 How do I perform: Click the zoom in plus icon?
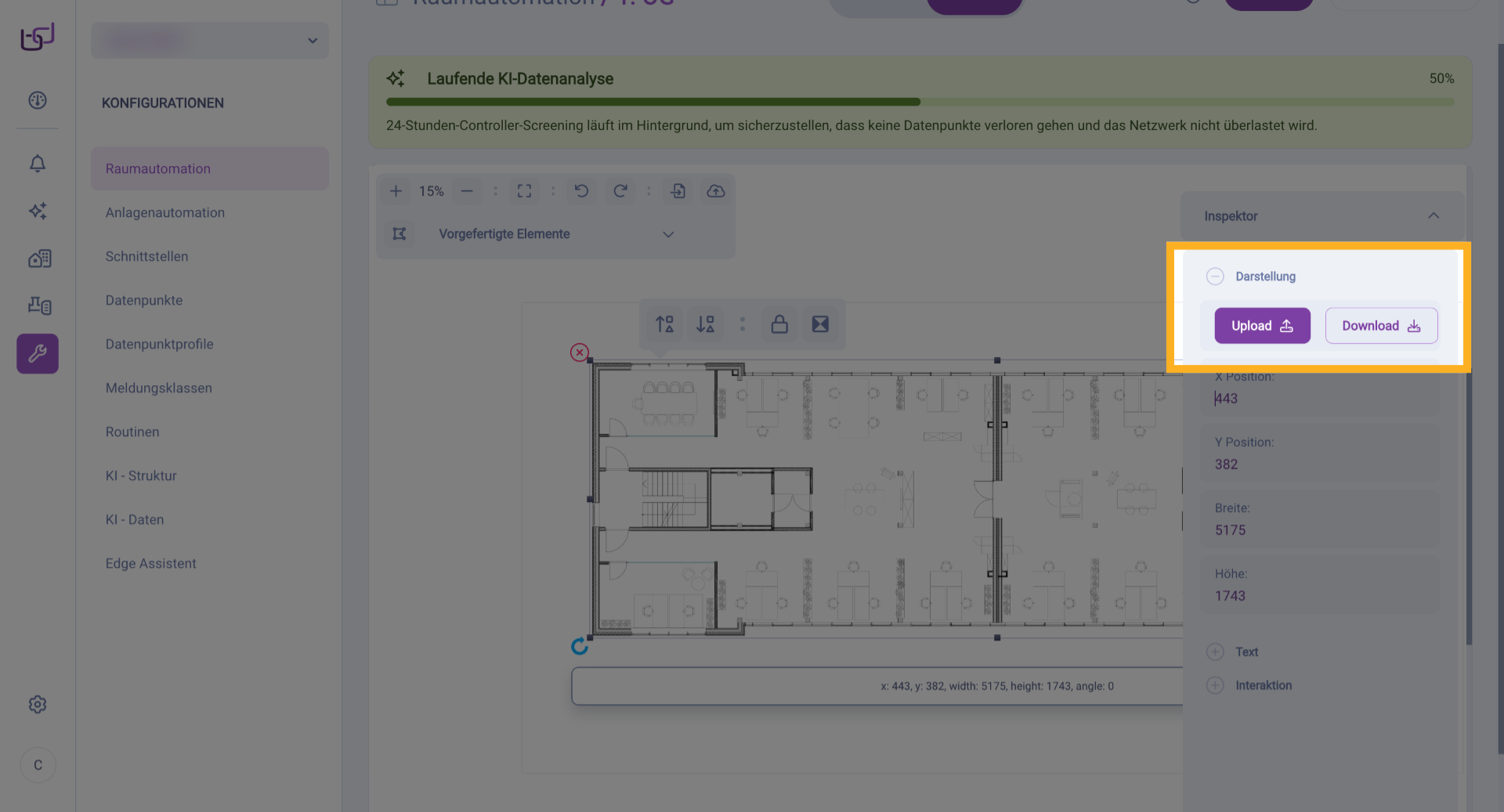click(x=396, y=191)
